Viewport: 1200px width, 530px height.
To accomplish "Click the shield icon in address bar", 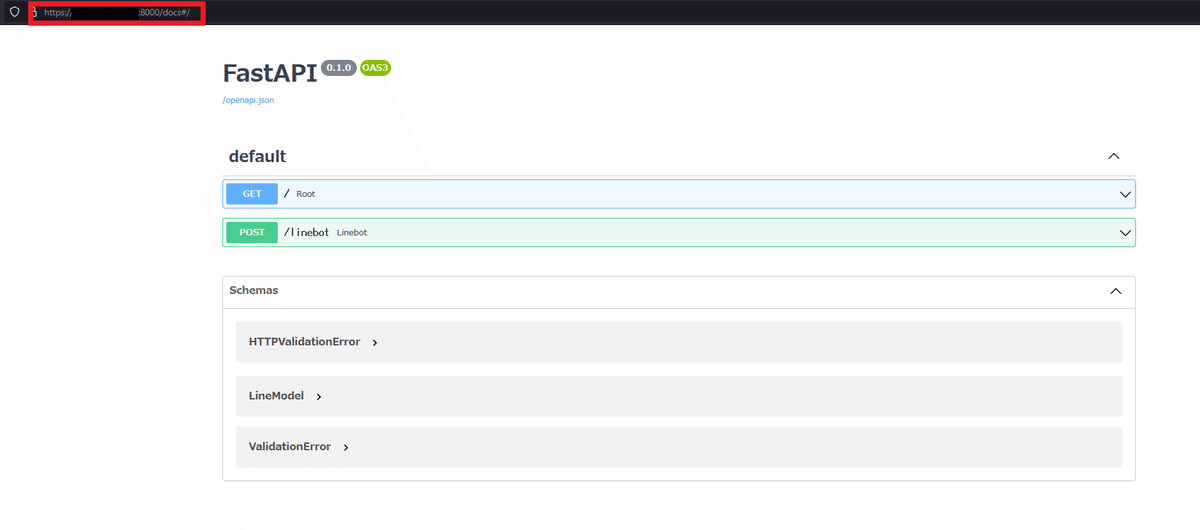I will point(14,12).
